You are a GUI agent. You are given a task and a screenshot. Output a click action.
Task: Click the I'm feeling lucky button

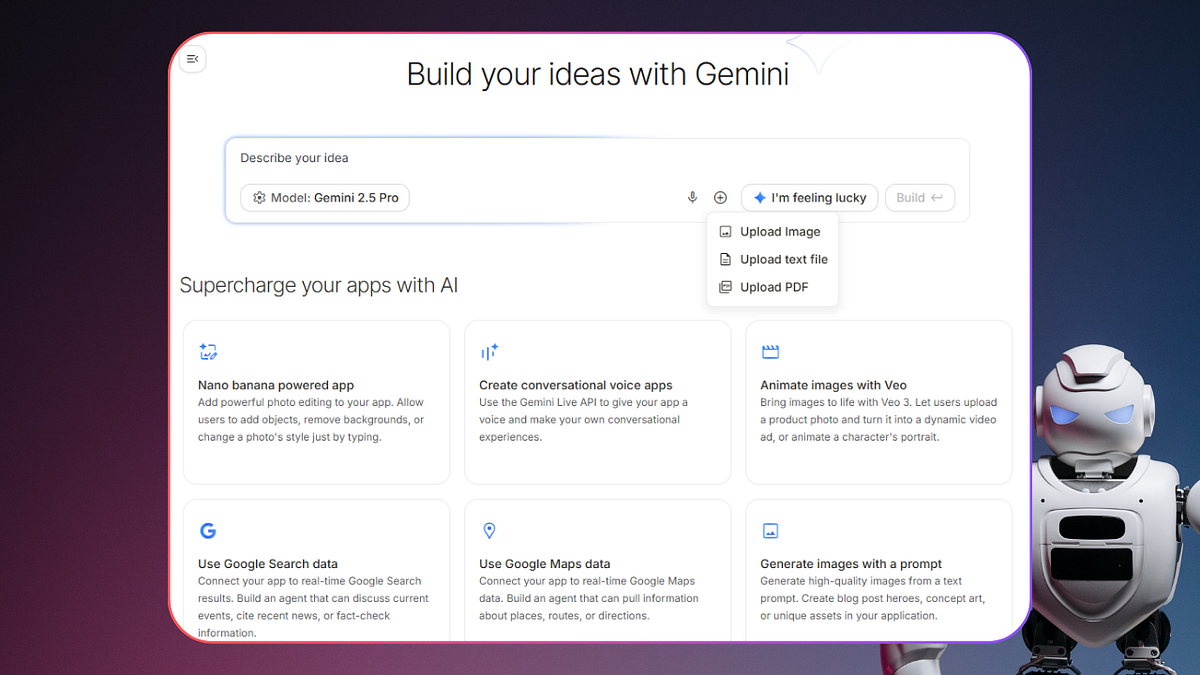pos(810,198)
